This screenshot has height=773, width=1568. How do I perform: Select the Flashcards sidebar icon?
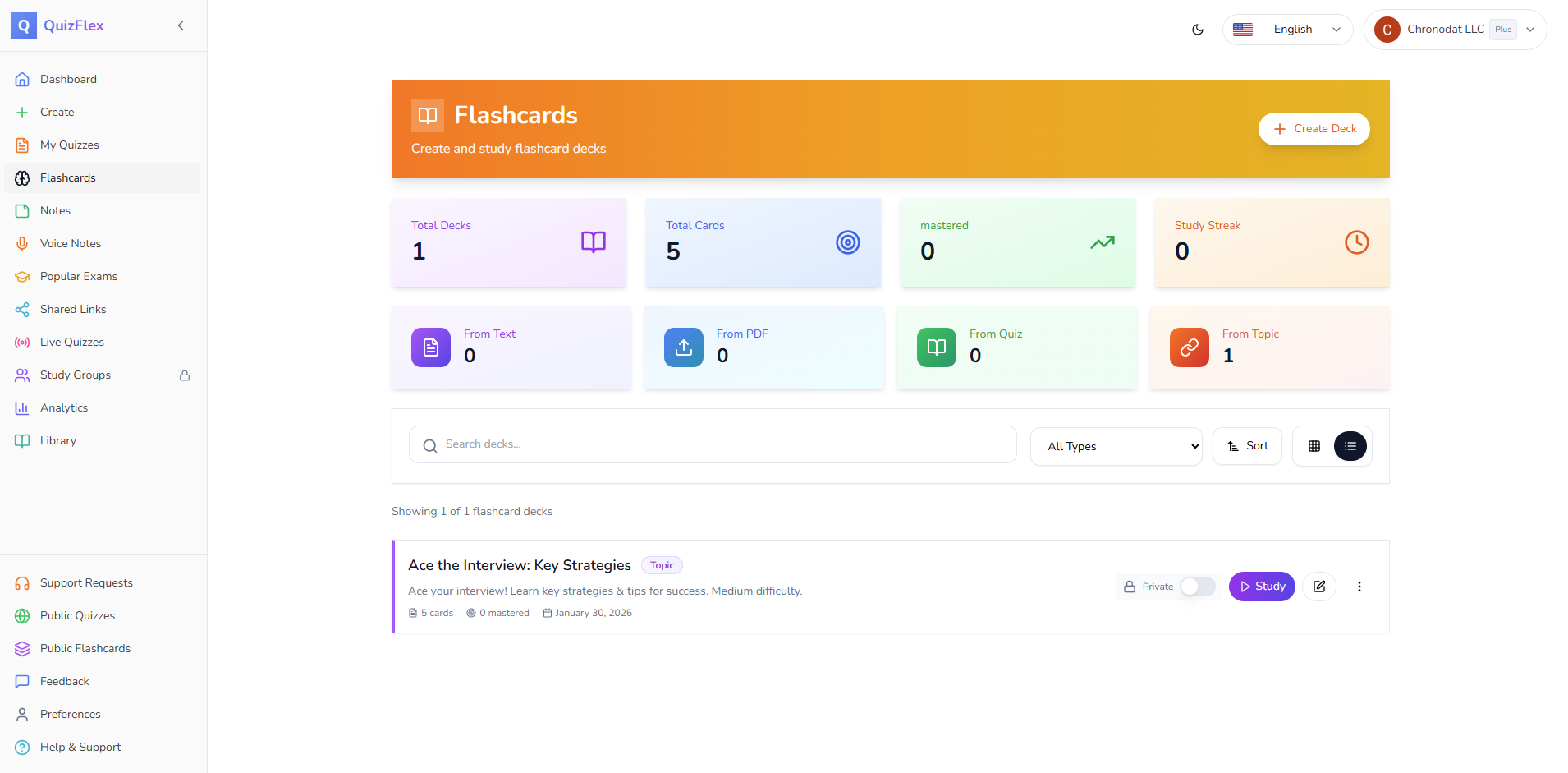tap(22, 177)
